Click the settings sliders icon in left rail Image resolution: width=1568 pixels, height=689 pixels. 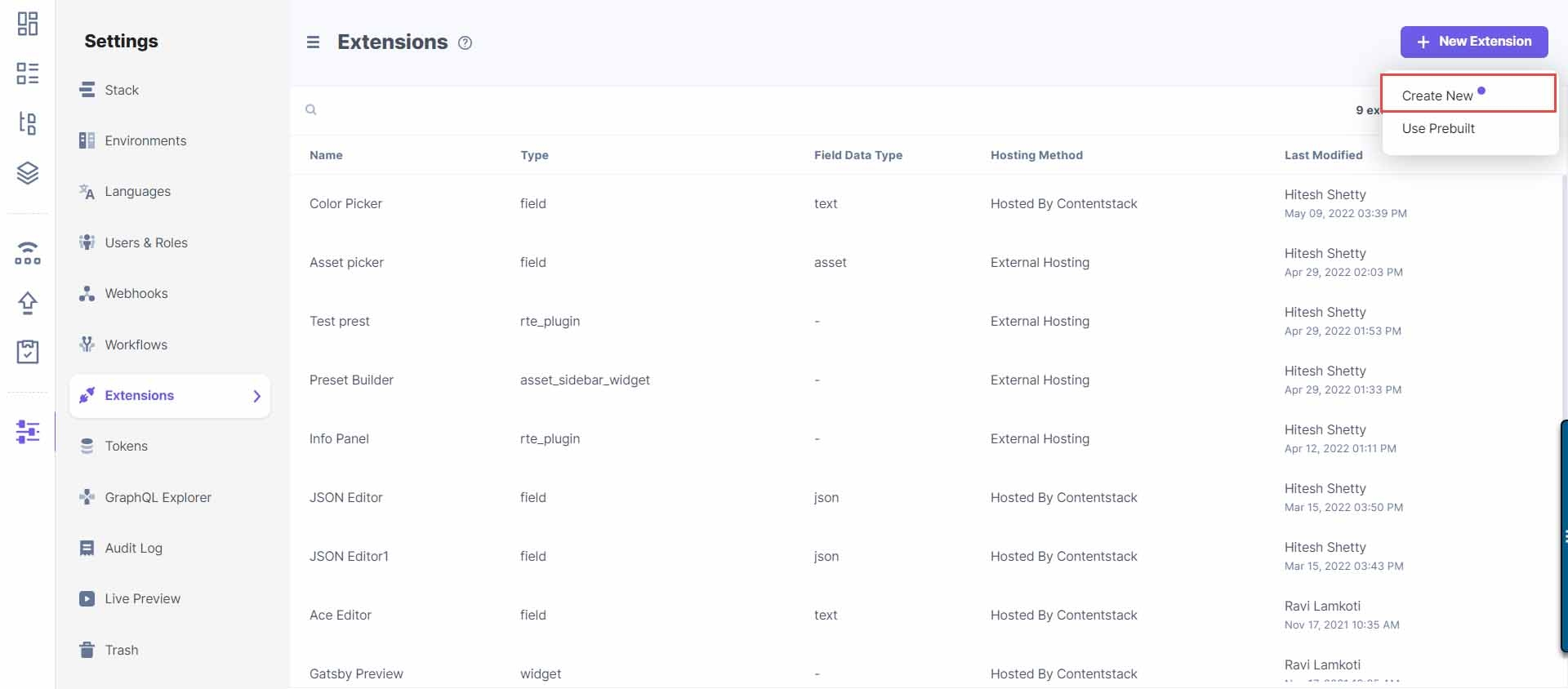coord(28,431)
